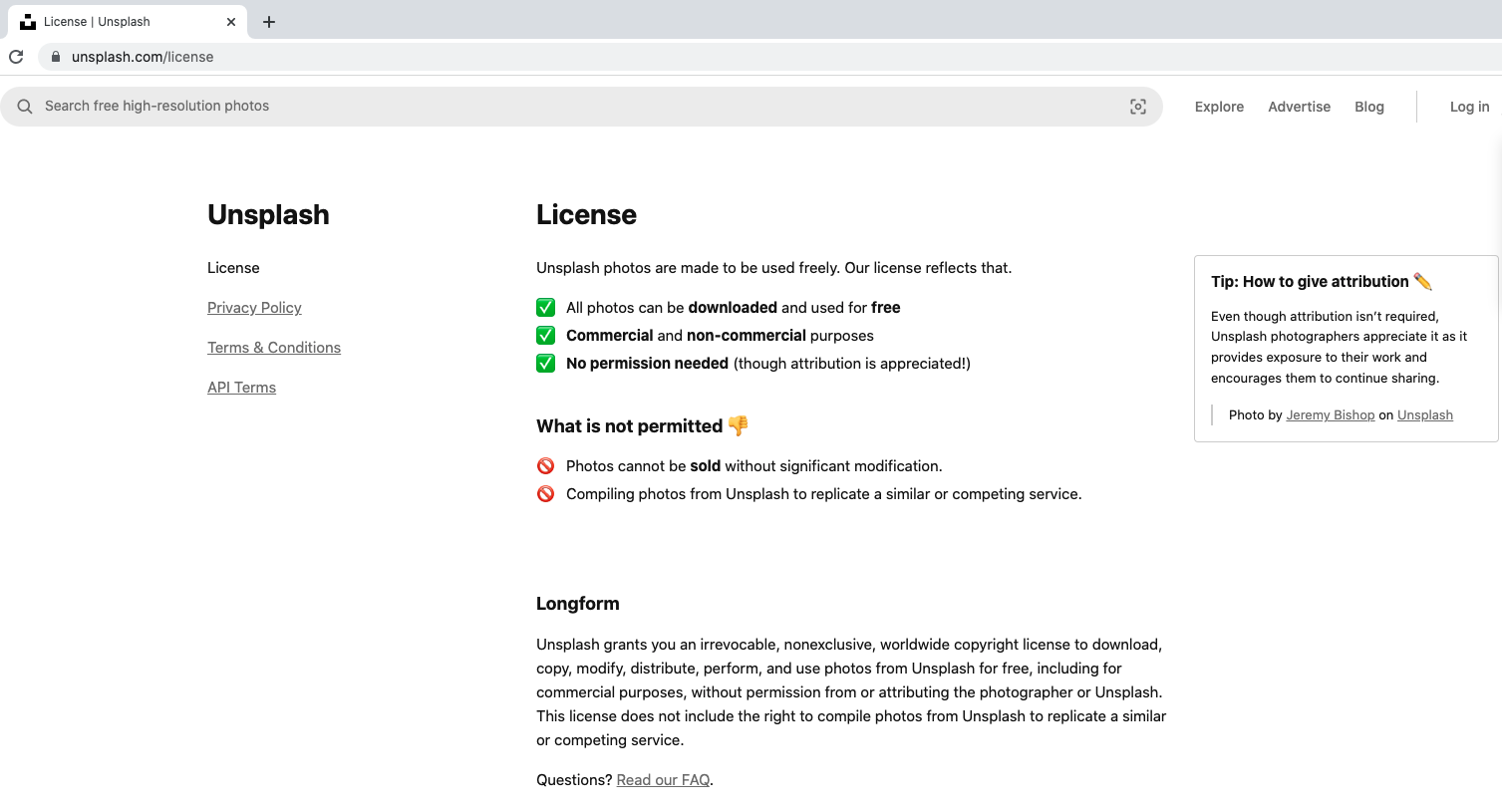Screen dimensions: 1502x812
Task: Click the green checkmark next to 'Commercial and non-commercial'
Action: click(545, 336)
